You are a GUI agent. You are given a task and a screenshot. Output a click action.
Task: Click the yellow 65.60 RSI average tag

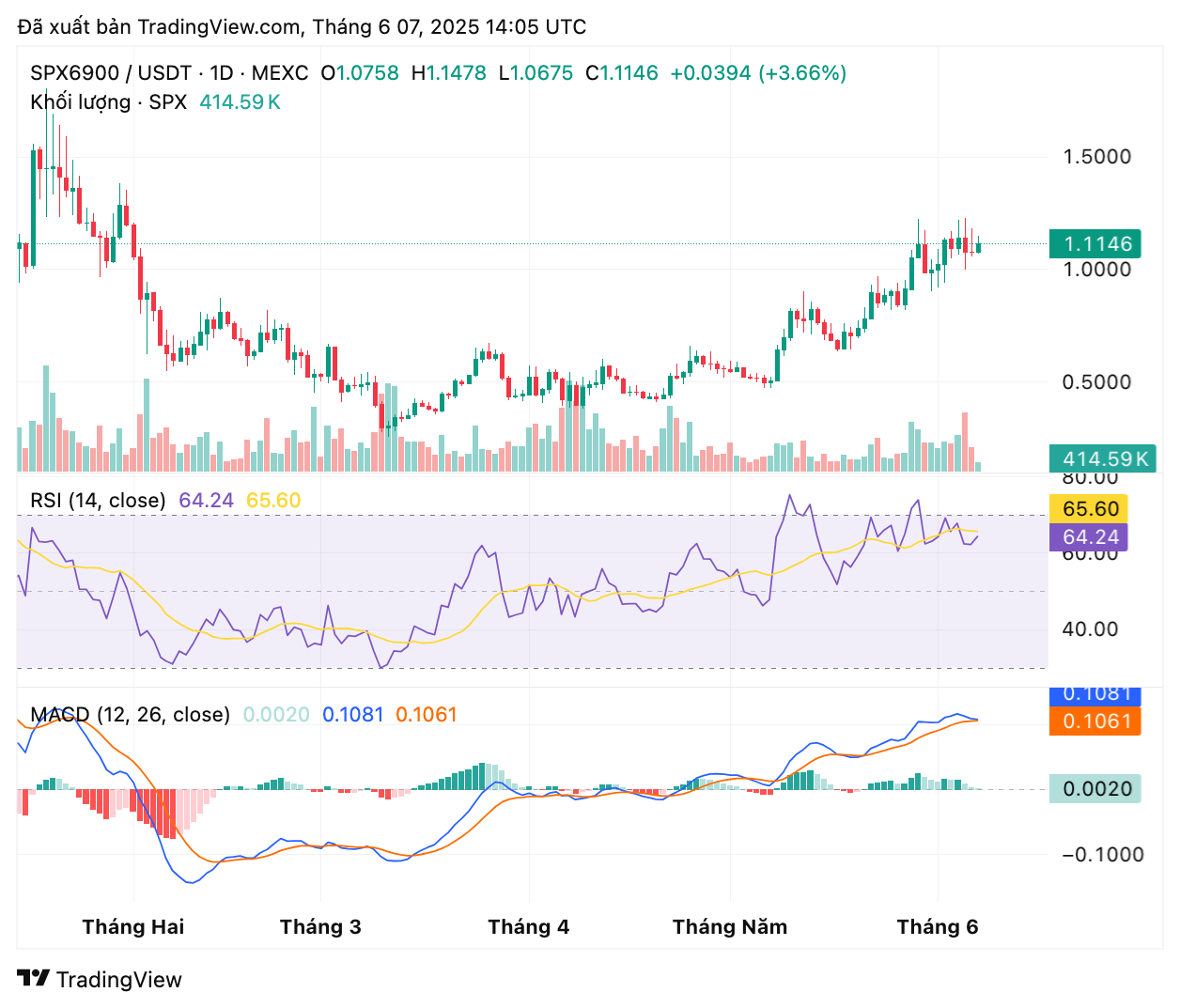[x=1090, y=509]
